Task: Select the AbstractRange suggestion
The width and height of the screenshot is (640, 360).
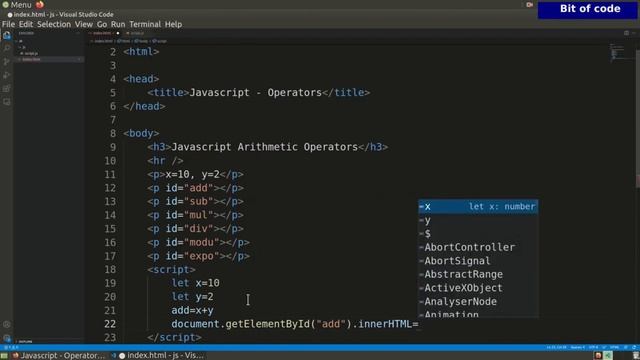Action: click(478, 274)
